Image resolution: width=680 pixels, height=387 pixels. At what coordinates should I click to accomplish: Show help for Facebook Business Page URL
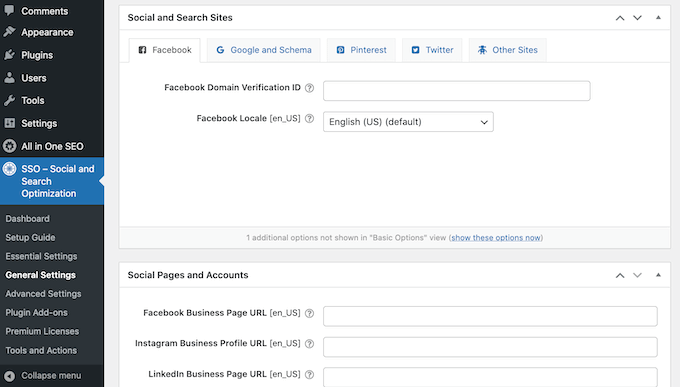pos(309,313)
